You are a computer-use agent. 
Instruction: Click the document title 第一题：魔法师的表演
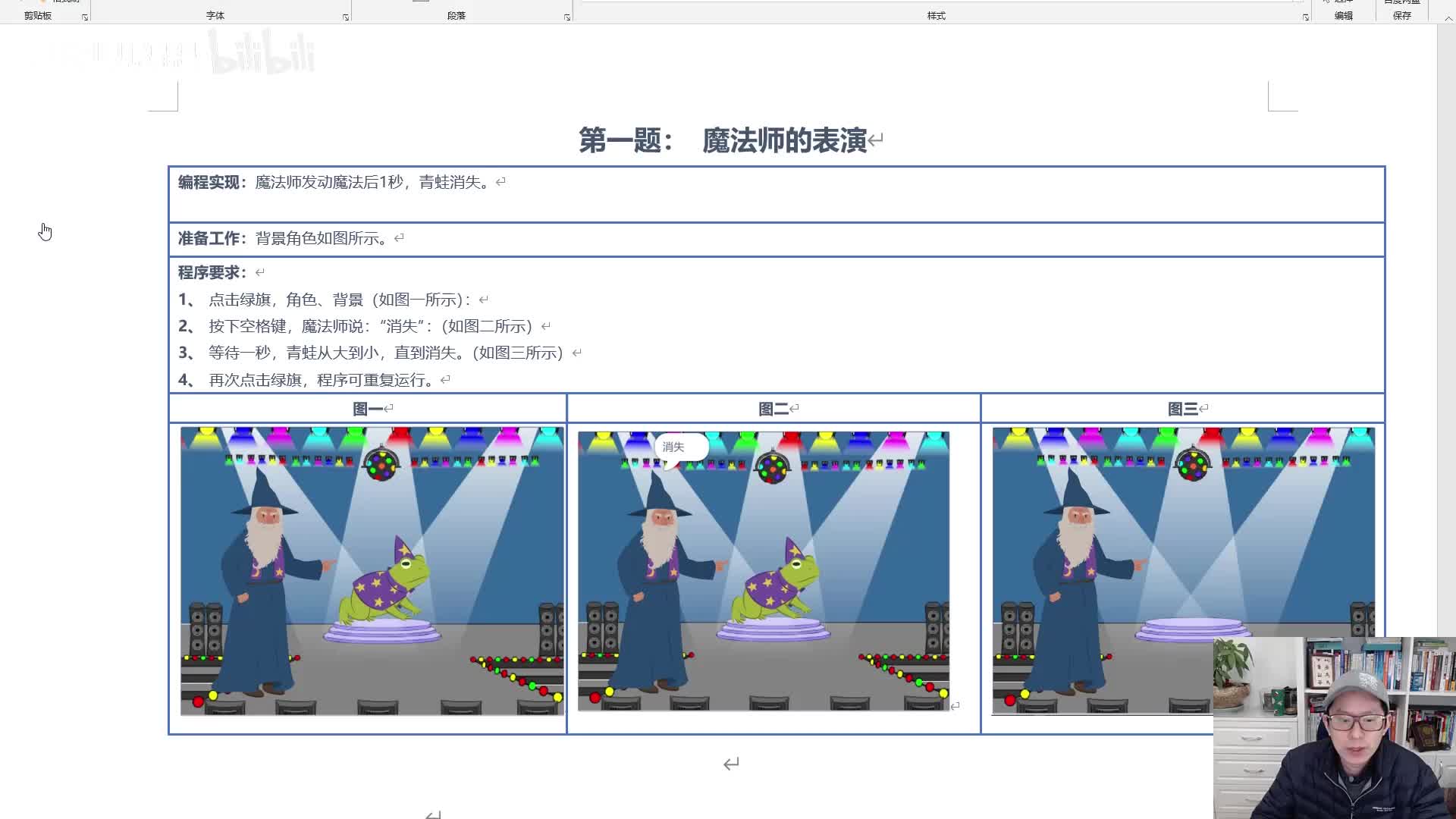723,140
